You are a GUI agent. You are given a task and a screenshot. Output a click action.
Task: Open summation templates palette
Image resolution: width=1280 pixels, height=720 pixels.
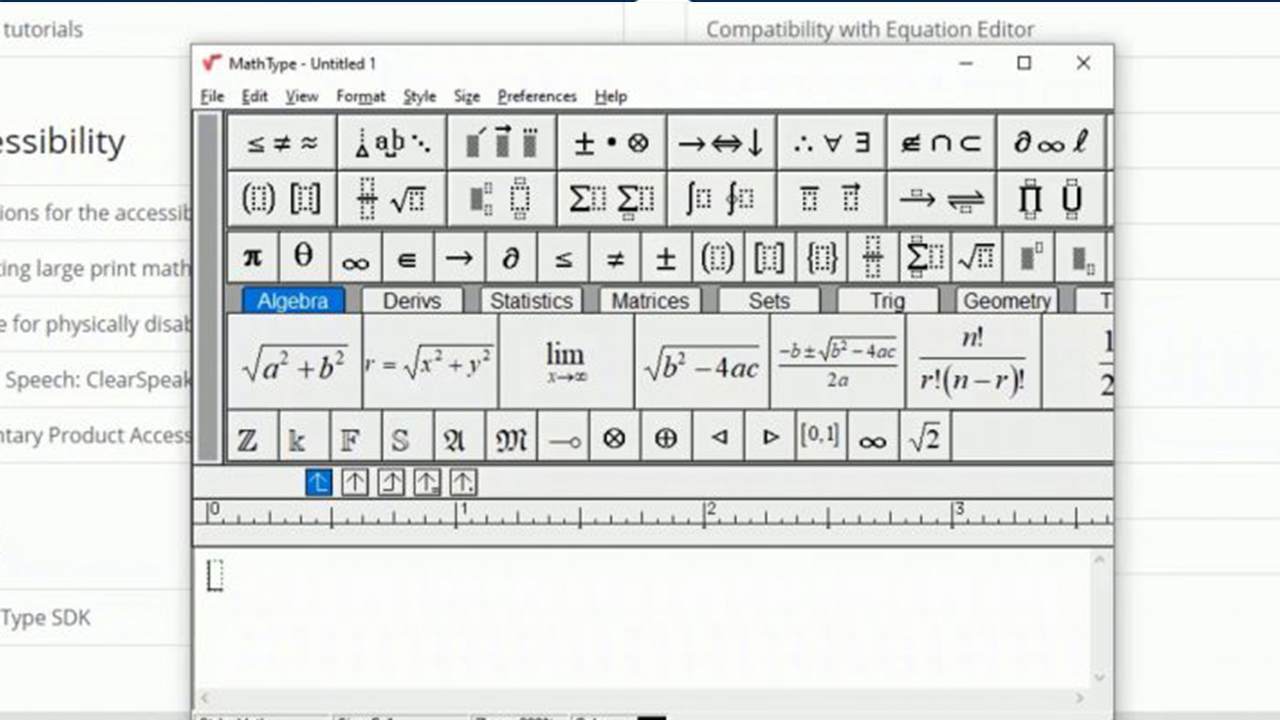click(x=612, y=199)
